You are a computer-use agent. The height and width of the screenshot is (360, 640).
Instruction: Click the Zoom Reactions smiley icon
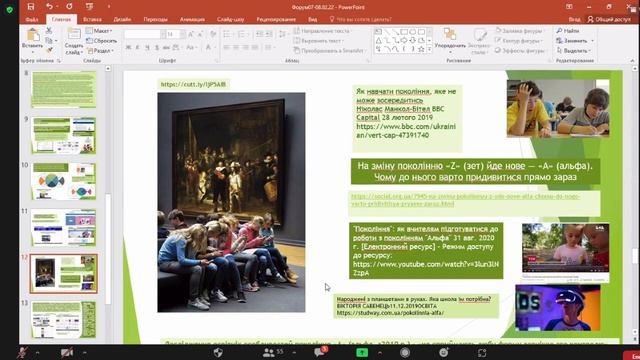point(444,352)
